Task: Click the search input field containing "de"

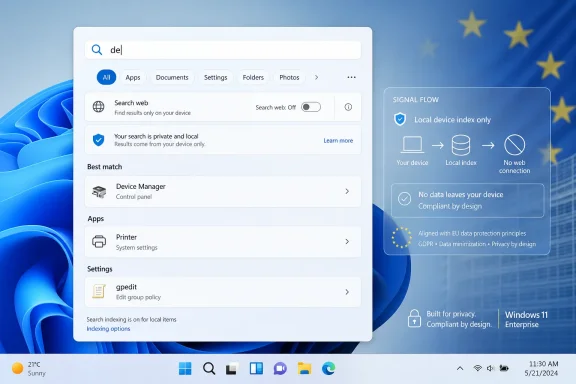Action: (223, 50)
